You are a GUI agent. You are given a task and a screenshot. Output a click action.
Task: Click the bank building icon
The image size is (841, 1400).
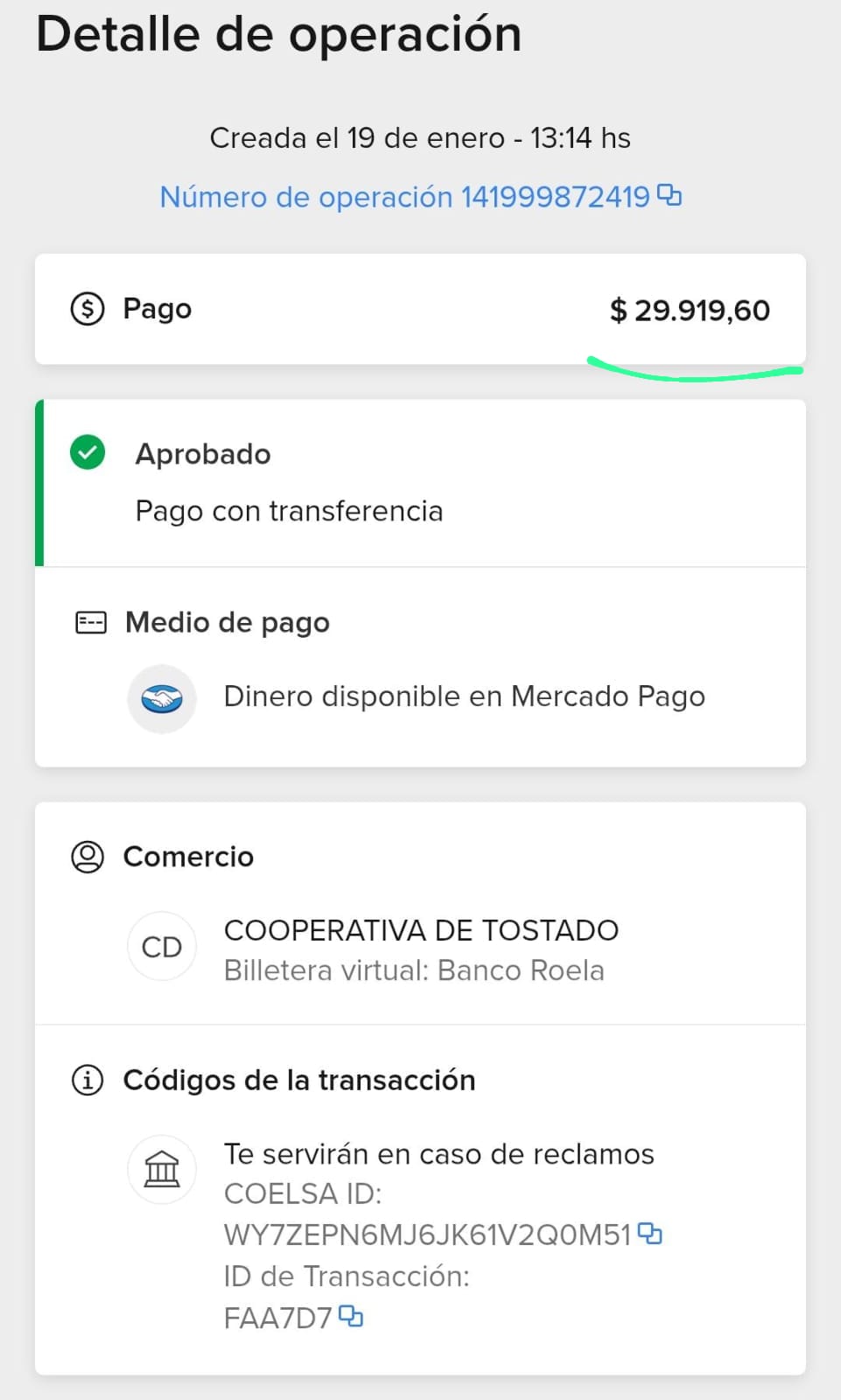pos(162,1169)
